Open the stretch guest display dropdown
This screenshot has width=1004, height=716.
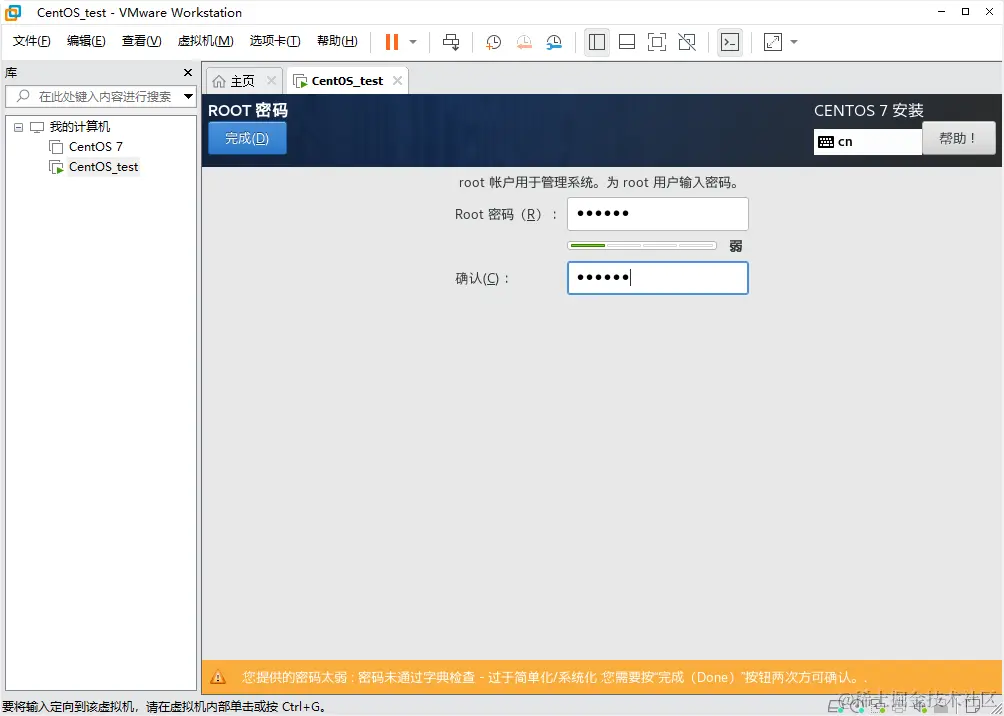click(x=792, y=41)
